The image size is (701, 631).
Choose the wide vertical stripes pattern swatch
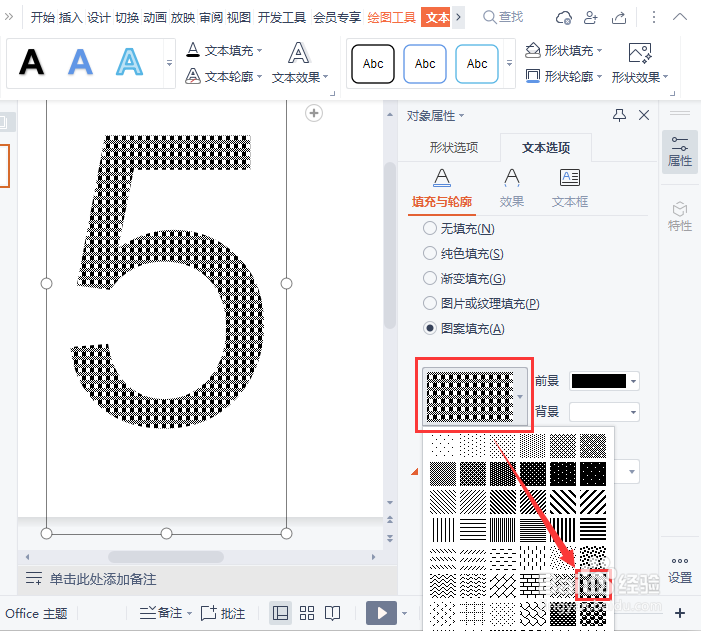(562, 530)
